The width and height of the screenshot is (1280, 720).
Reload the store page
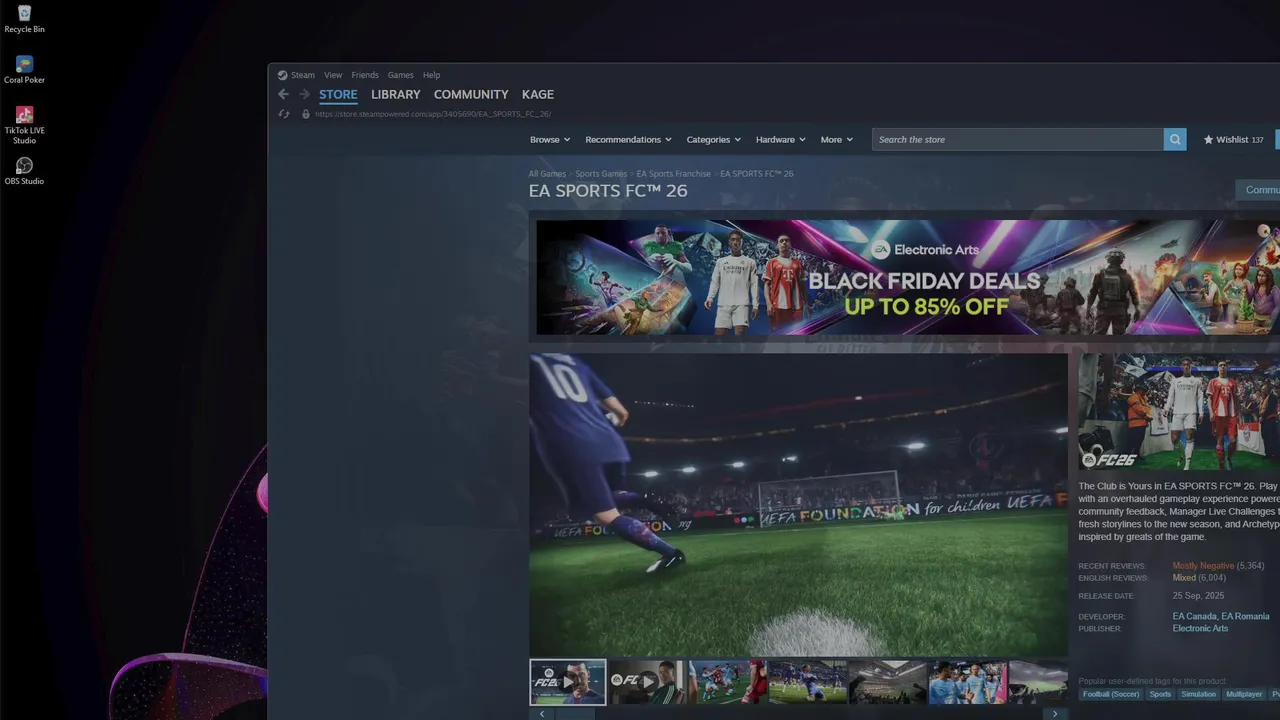click(x=284, y=114)
